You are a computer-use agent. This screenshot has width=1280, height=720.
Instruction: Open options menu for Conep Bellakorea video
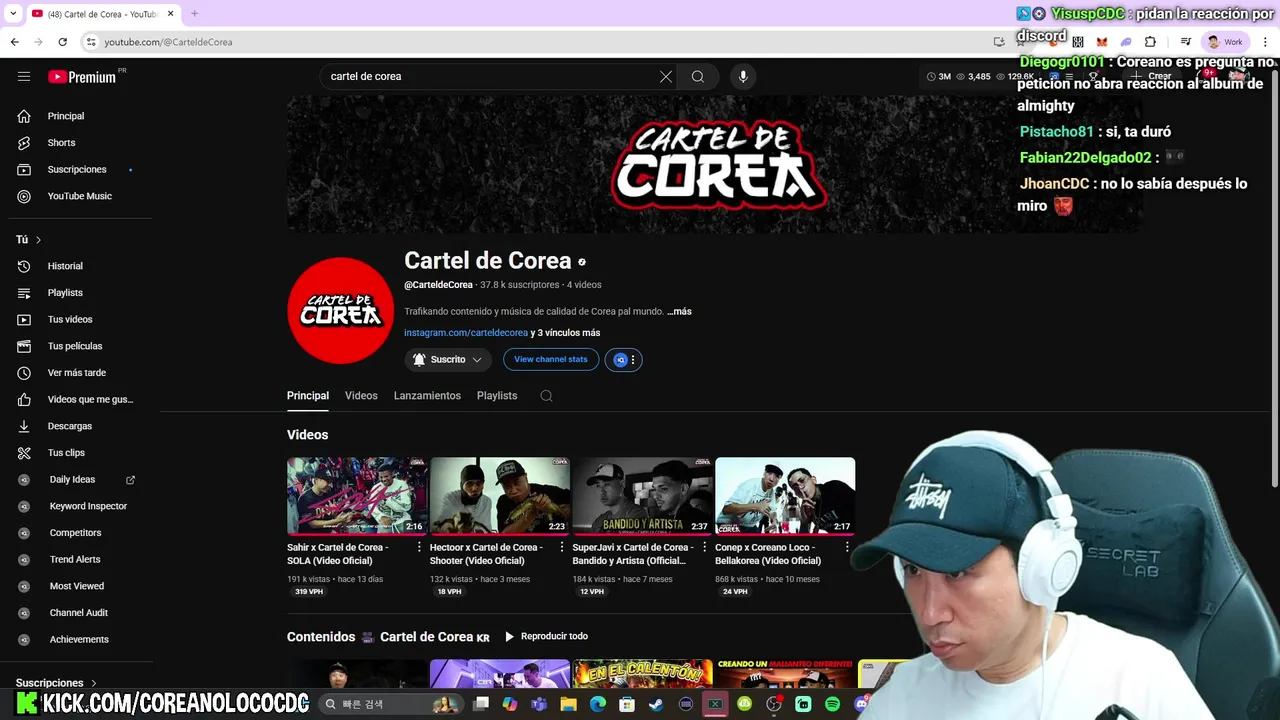pos(847,548)
